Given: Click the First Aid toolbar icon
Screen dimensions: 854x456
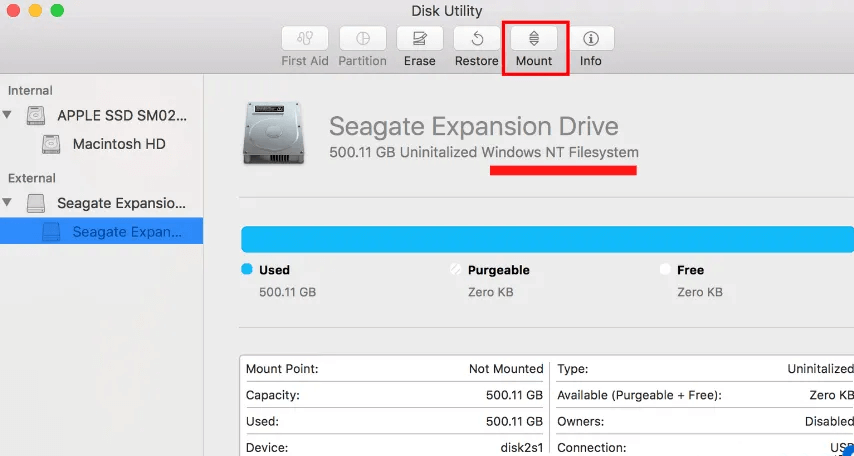Looking at the screenshot, I should (305, 39).
